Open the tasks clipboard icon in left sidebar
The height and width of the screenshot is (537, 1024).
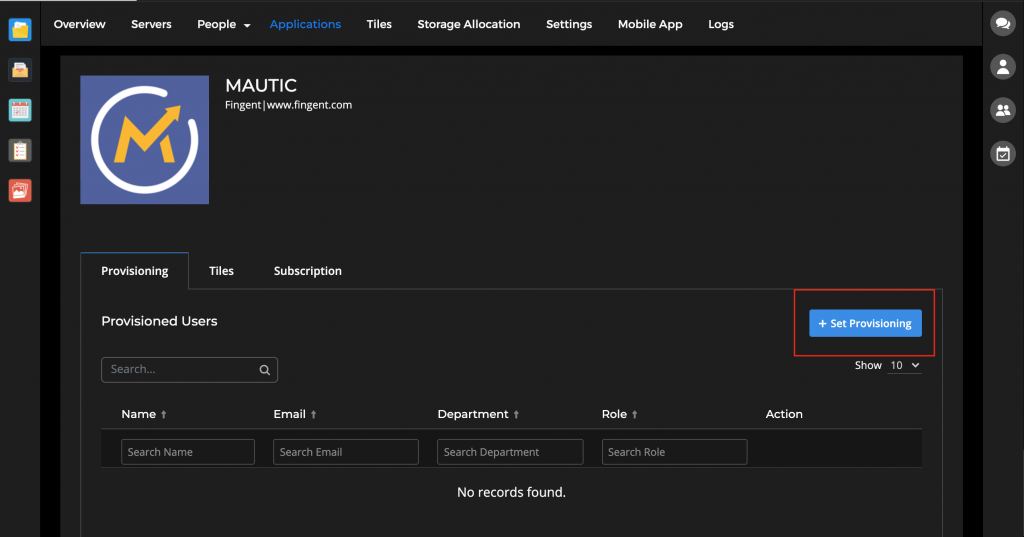(20, 151)
